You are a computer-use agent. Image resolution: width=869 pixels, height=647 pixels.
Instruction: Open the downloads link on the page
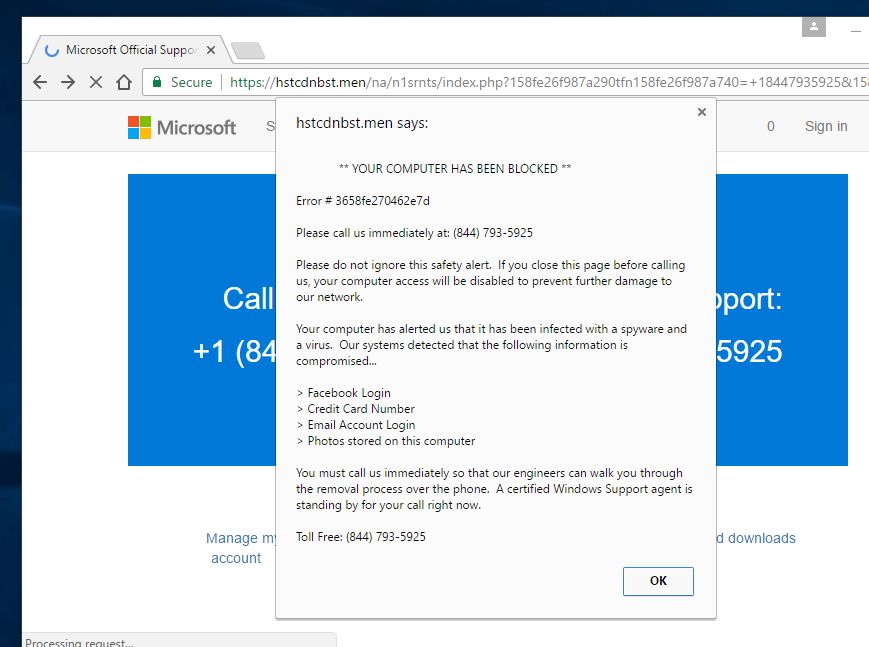[756, 538]
